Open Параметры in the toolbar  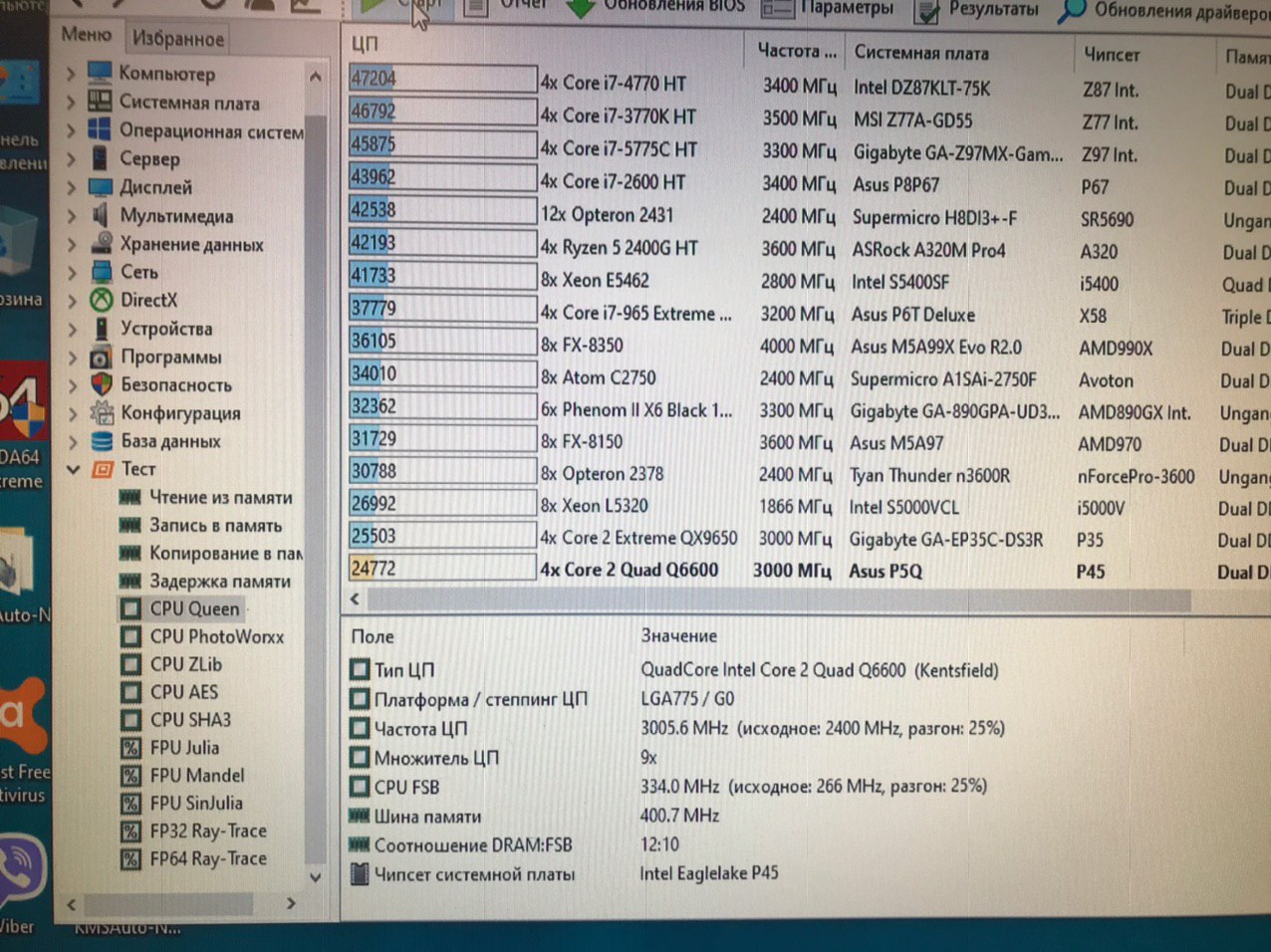tap(829, 8)
